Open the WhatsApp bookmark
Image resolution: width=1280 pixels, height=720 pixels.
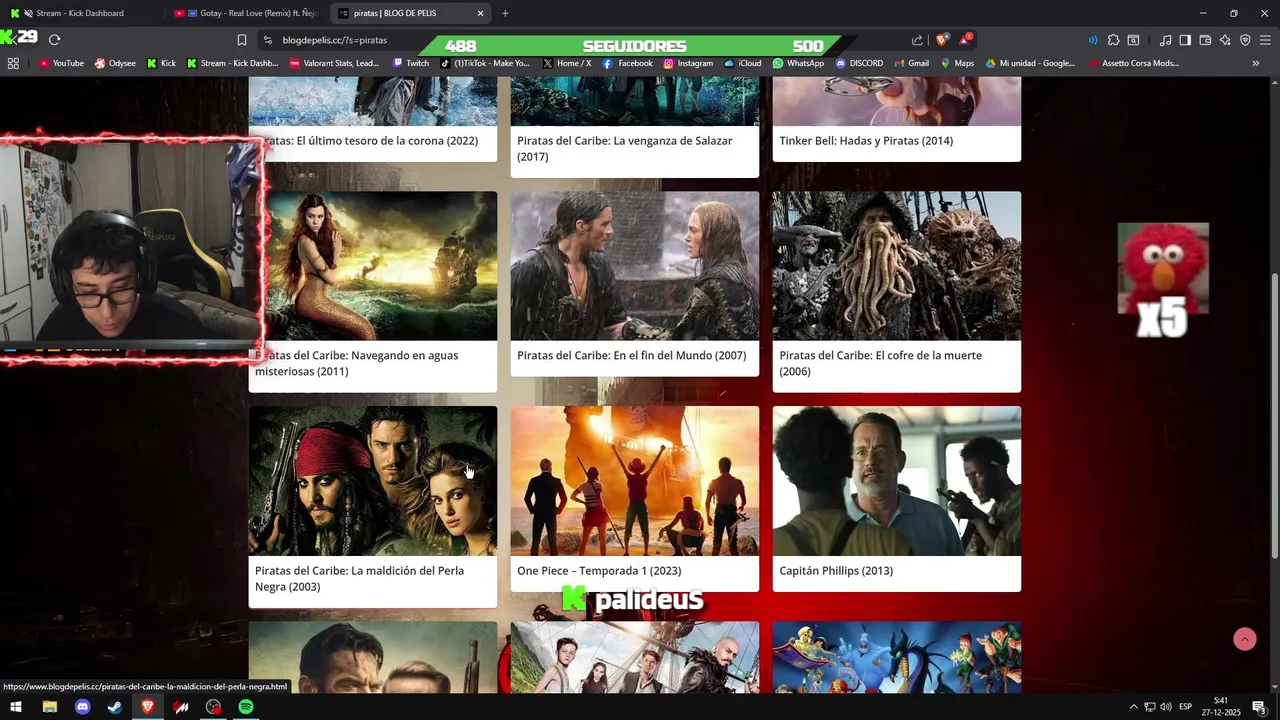click(799, 63)
